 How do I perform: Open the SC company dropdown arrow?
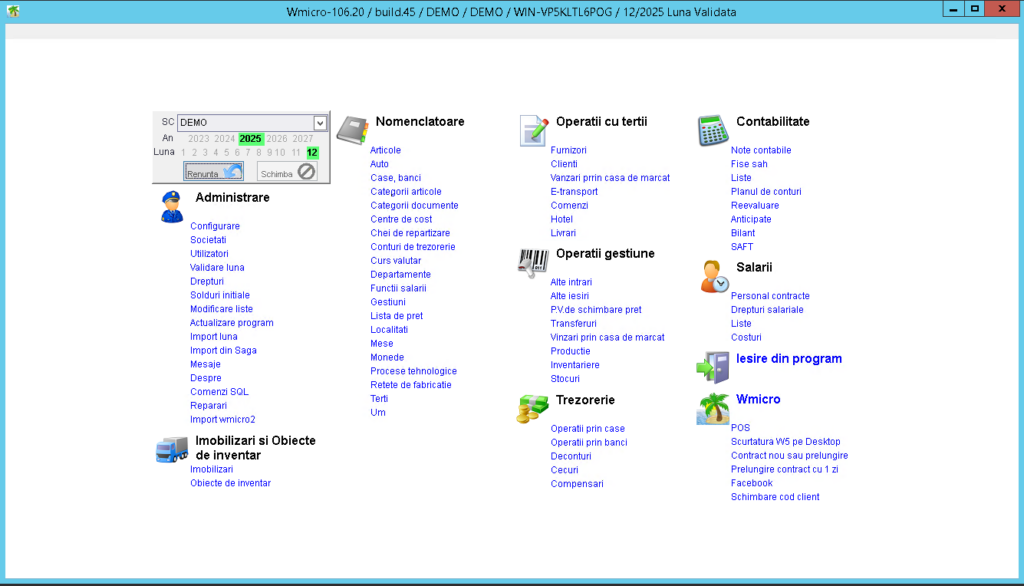(x=320, y=123)
